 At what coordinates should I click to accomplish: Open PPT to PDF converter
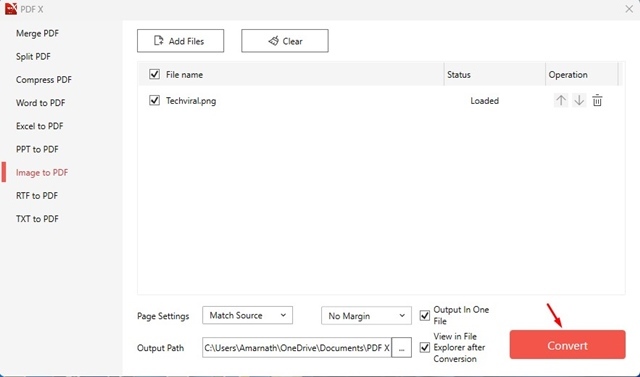click(37, 149)
